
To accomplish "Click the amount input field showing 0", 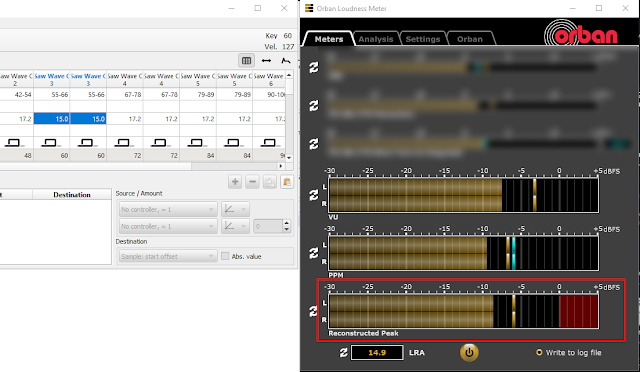I will point(268,226).
